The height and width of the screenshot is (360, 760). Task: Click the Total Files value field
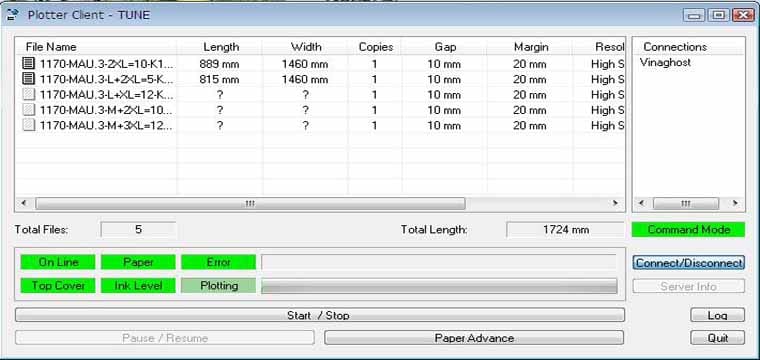click(138, 230)
